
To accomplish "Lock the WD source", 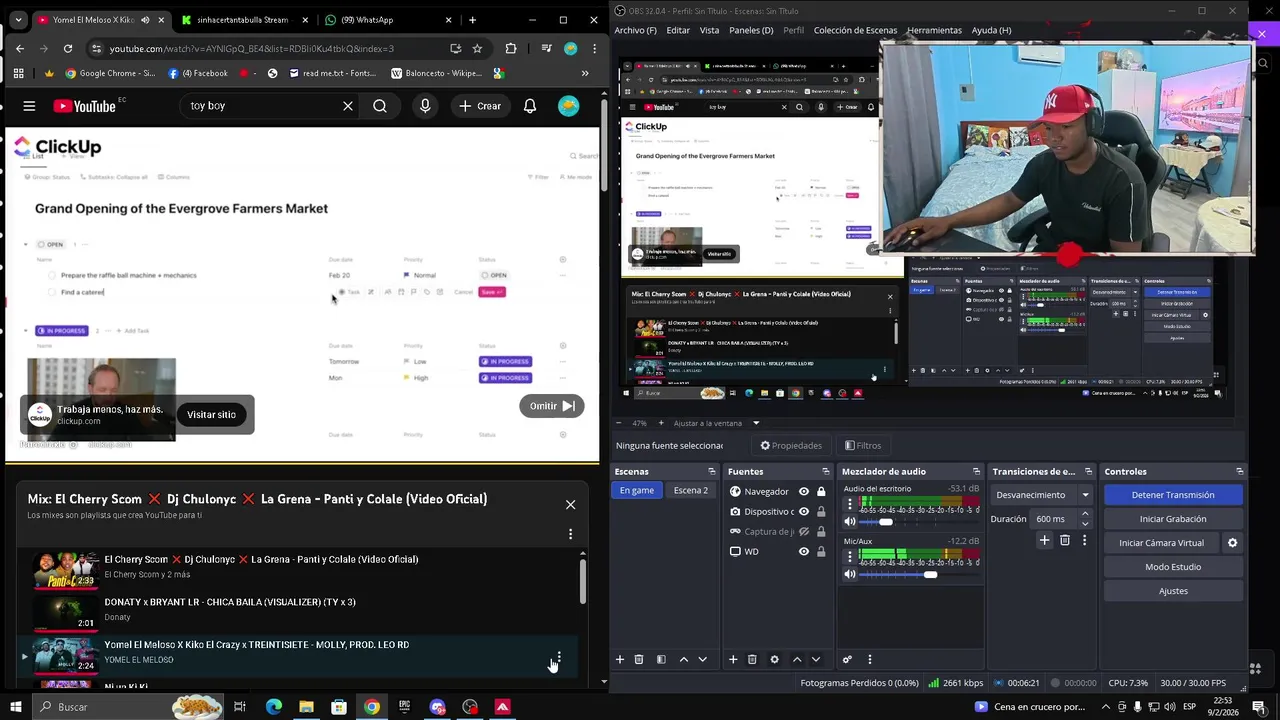I will 821,552.
